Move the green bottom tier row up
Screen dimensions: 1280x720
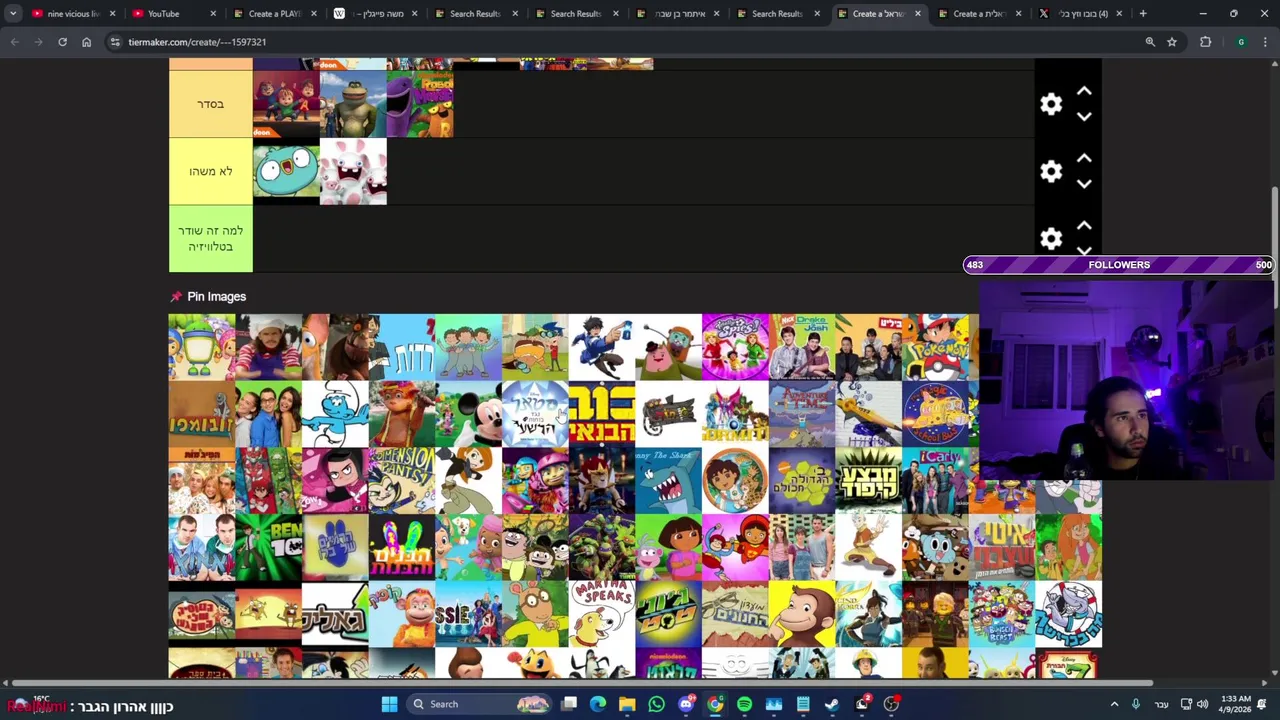click(1084, 225)
